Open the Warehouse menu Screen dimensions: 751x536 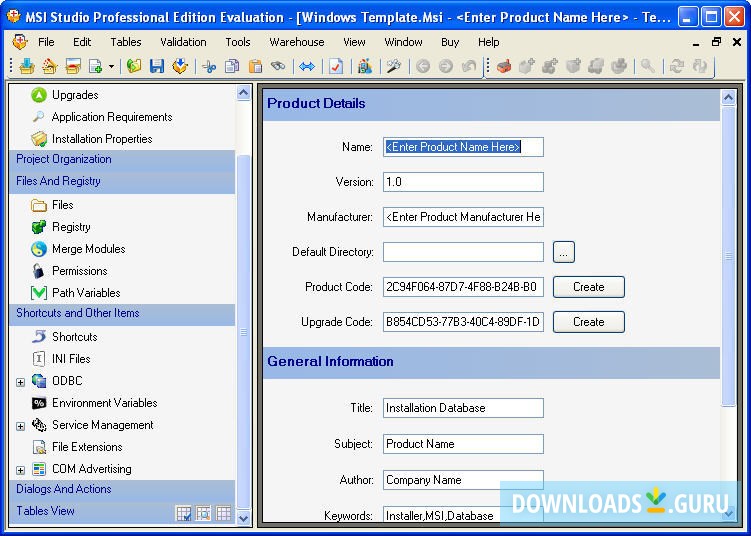pyautogui.click(x=296, y=42)
